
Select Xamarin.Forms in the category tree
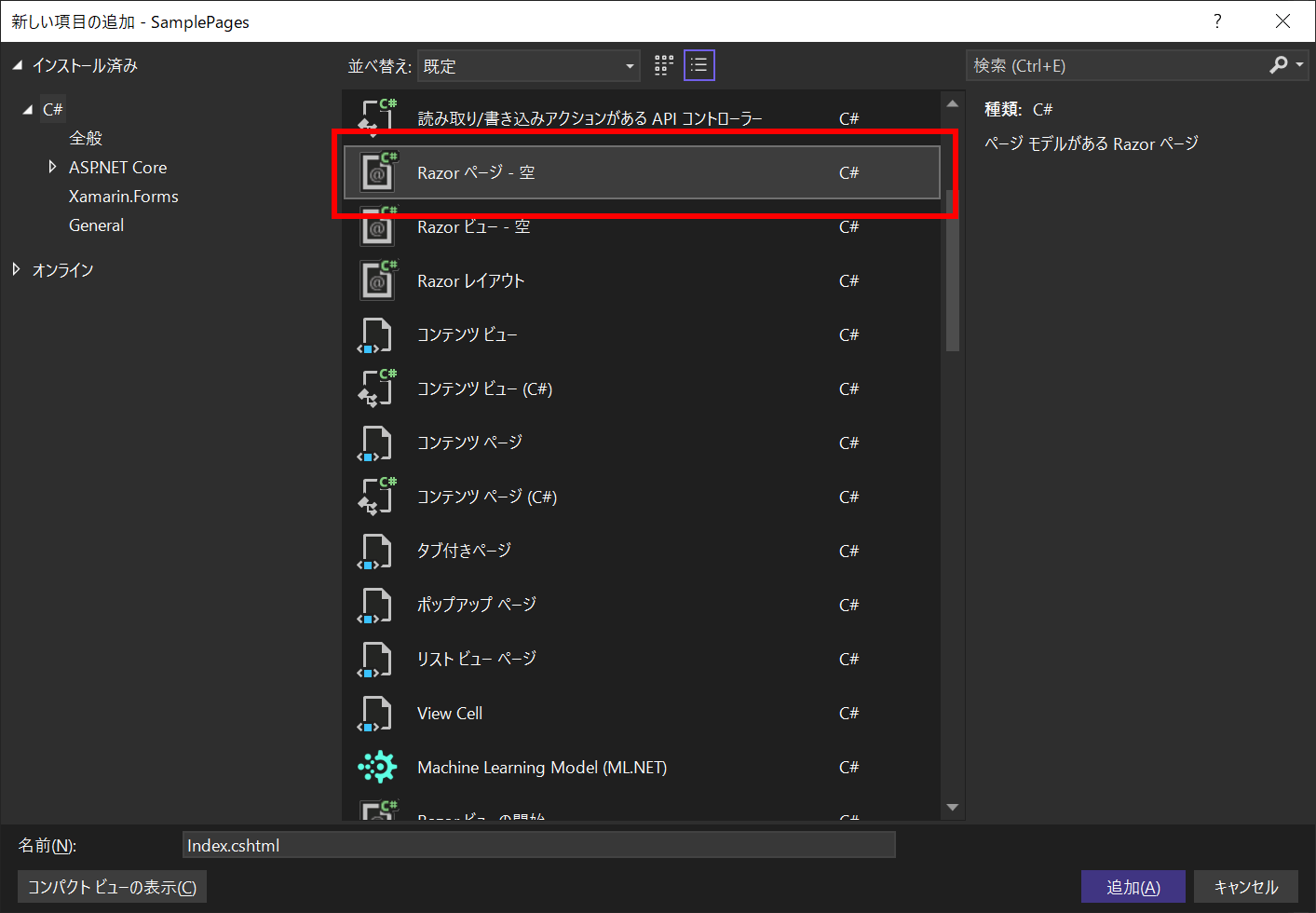123,196
